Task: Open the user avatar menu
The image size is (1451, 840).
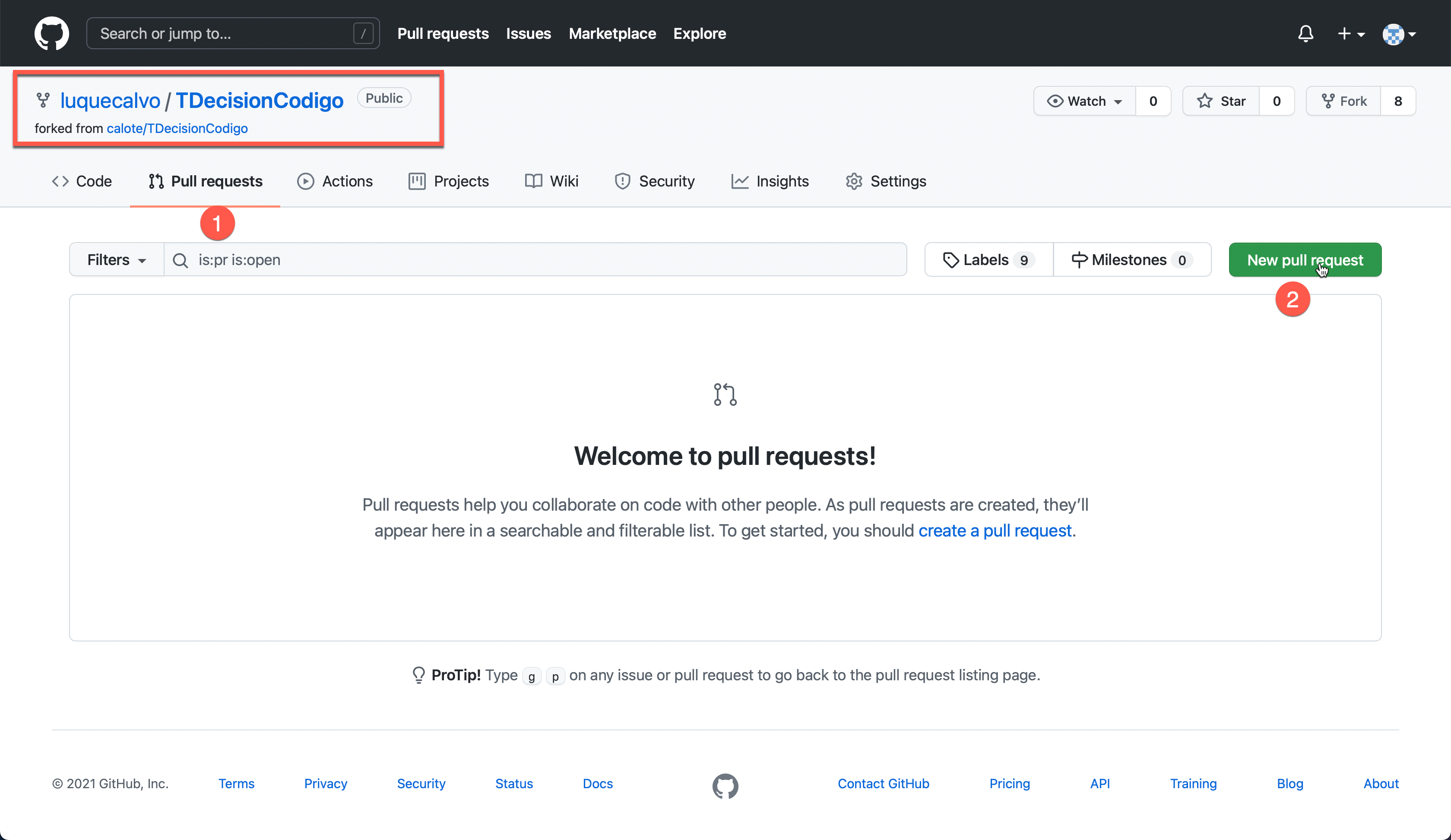Action: 1399,34
